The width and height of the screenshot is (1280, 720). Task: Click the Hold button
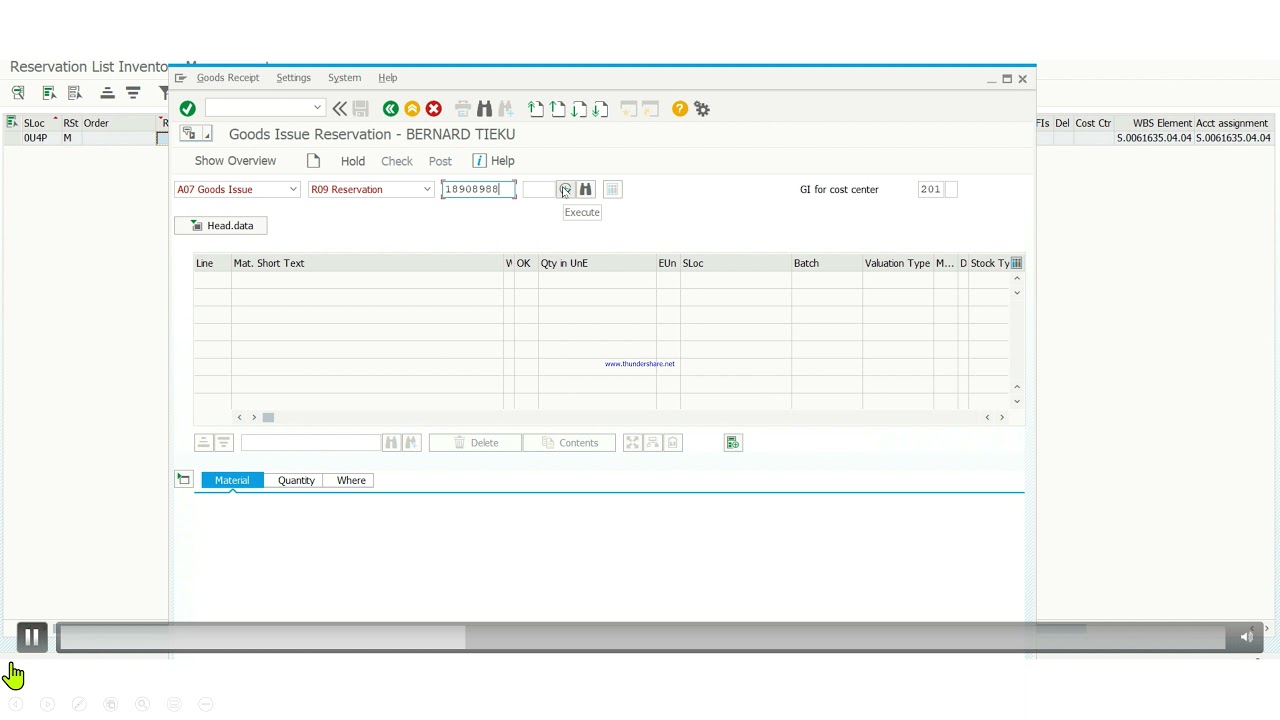[x=352, y=161]
